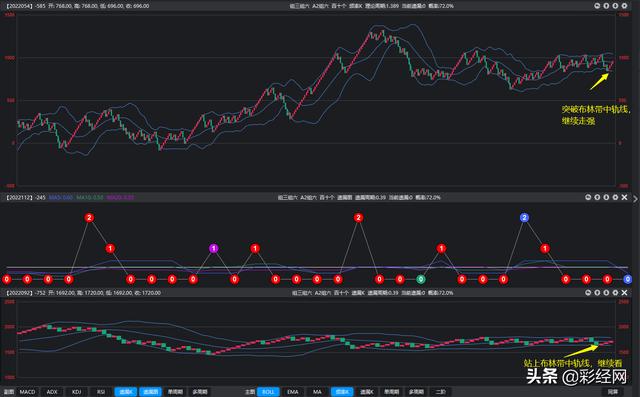Select 多周期 in the sub-chart button group
Viewport: 640px width, 397px height.
[200, 392]
